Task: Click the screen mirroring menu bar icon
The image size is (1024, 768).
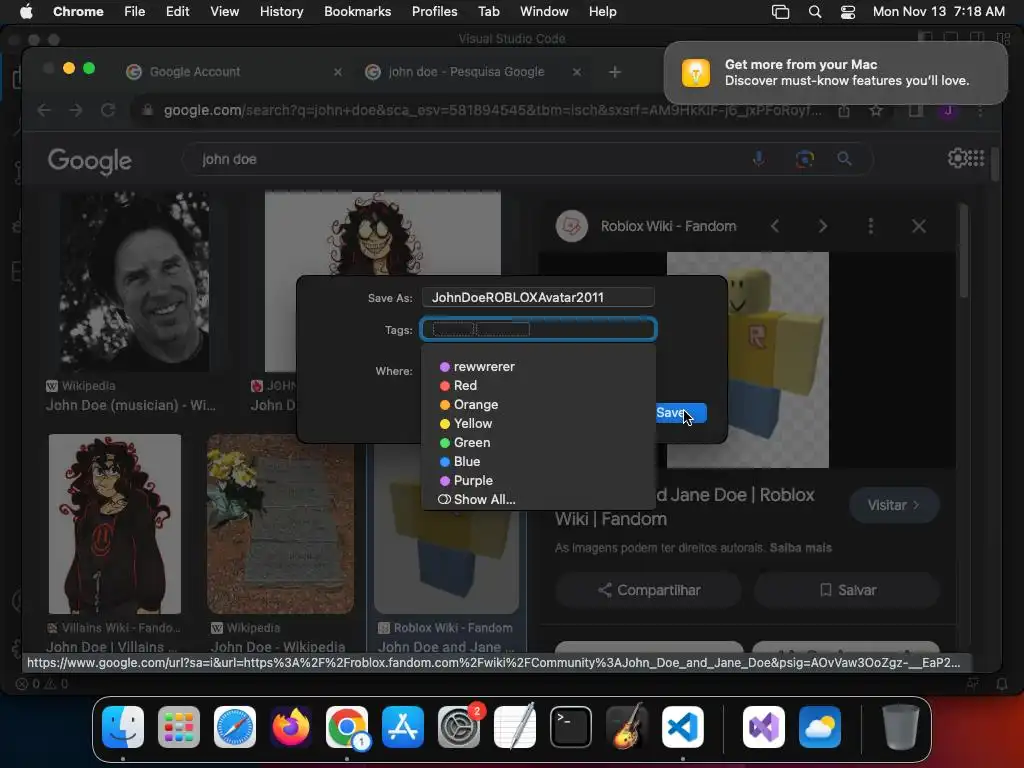Action: pos(780,12)
